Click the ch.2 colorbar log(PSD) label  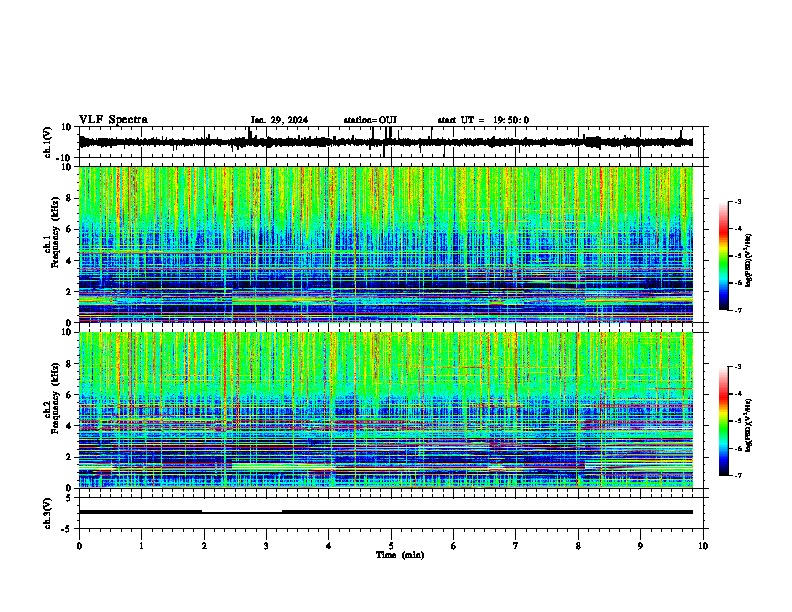coord(749,425)
